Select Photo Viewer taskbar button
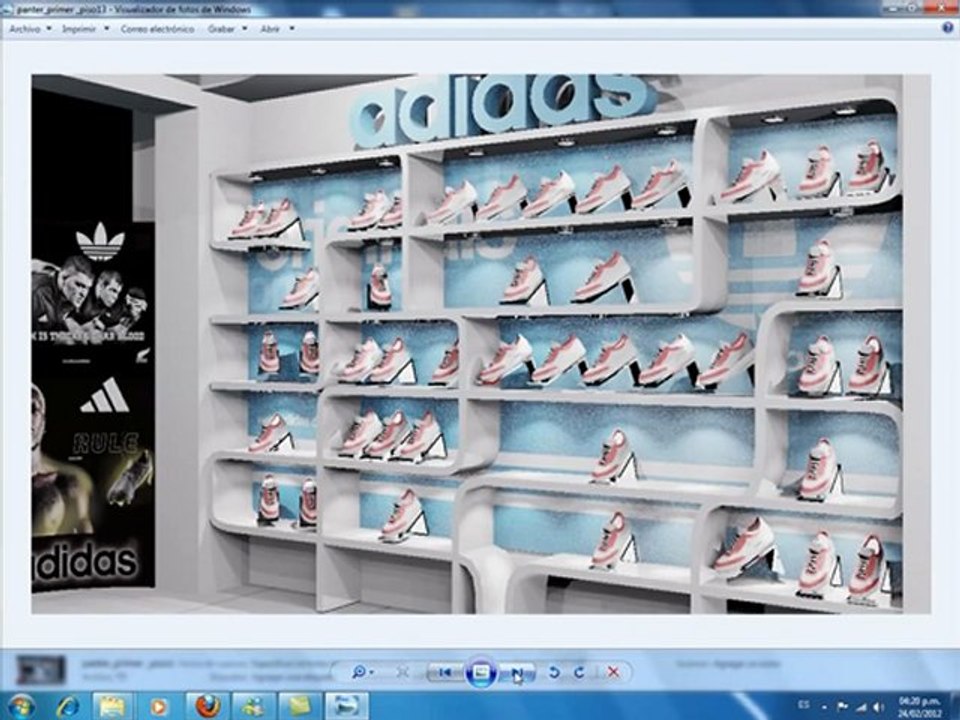The width and height of the screenshot is (960, 720). pyautogui.click(x=347, y=707)
